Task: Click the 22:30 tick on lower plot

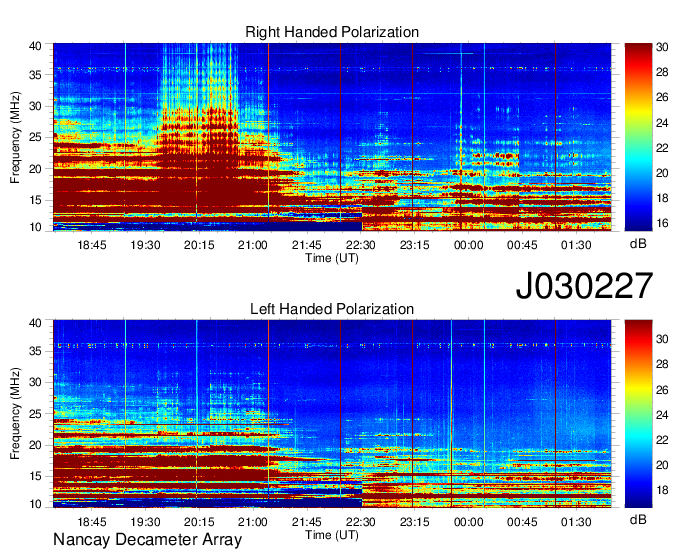Action: point(361,522)
